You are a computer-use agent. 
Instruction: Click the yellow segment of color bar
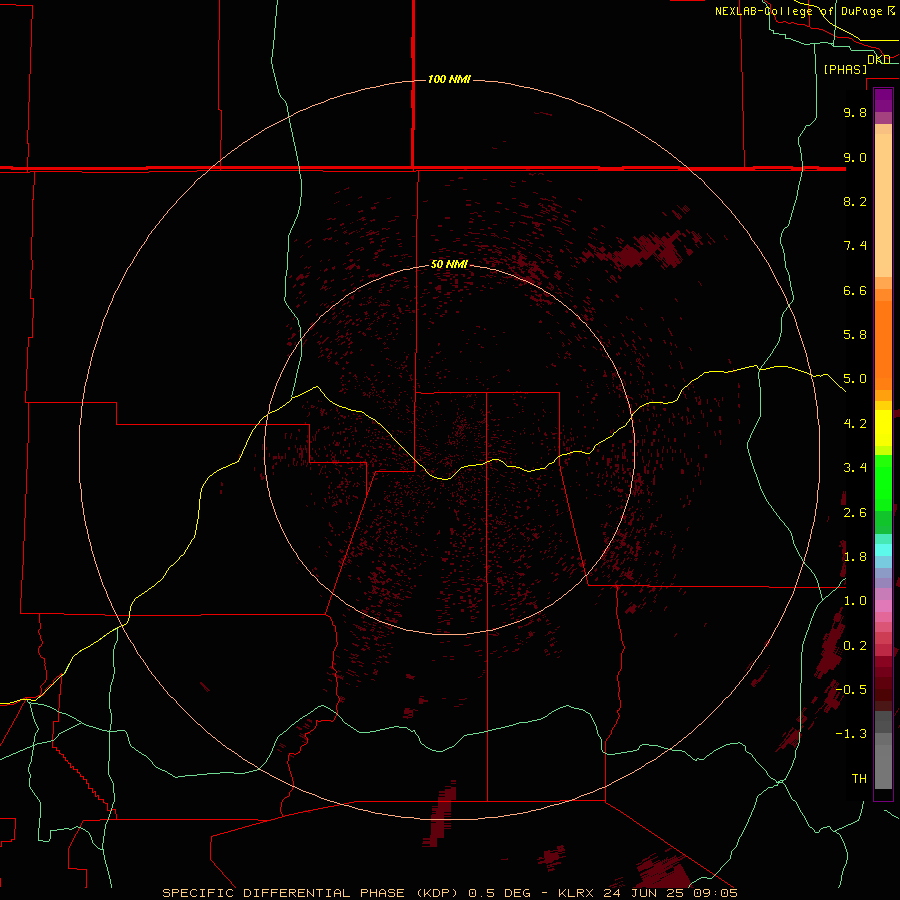click(883, 427)
